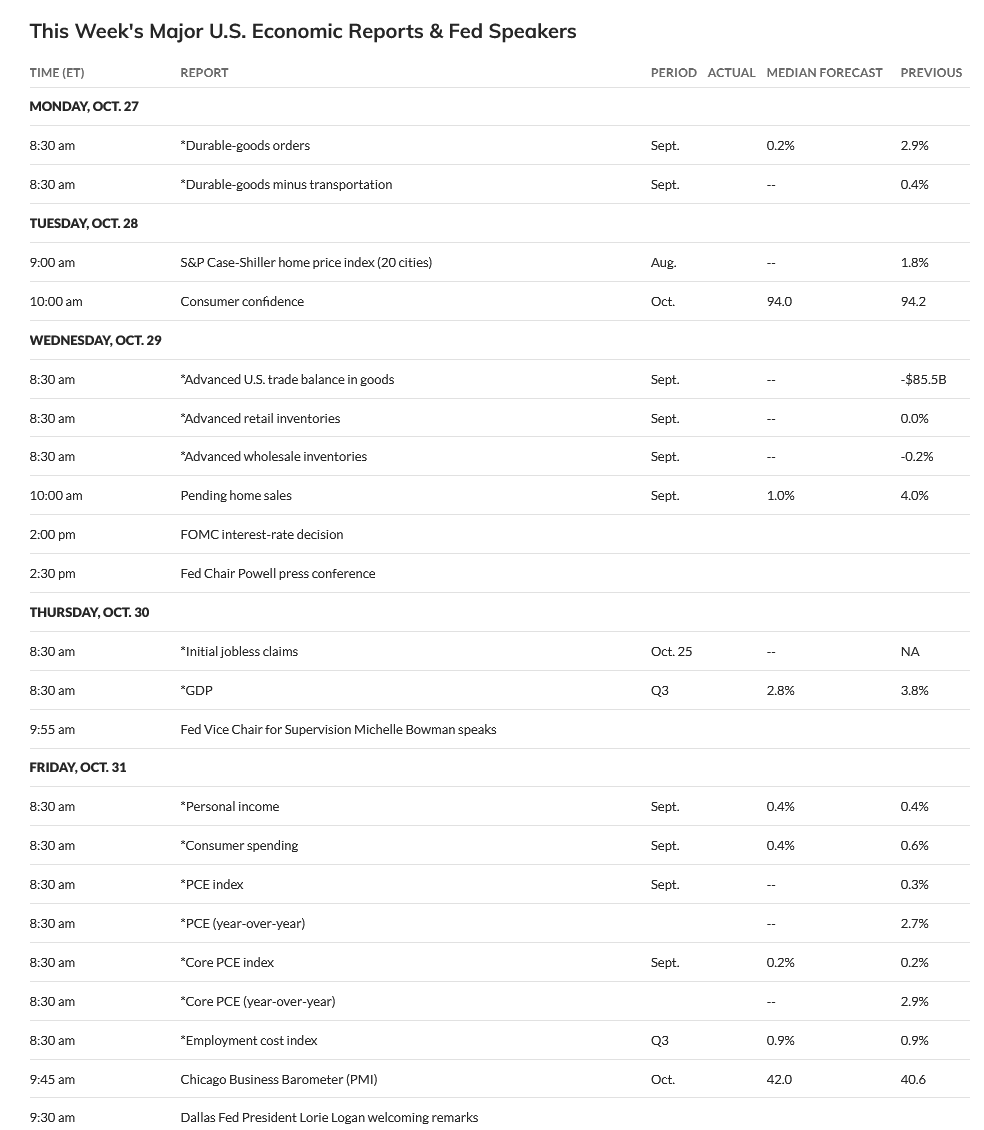Click Fed Chair Powell press conference

tap(278, 573)
